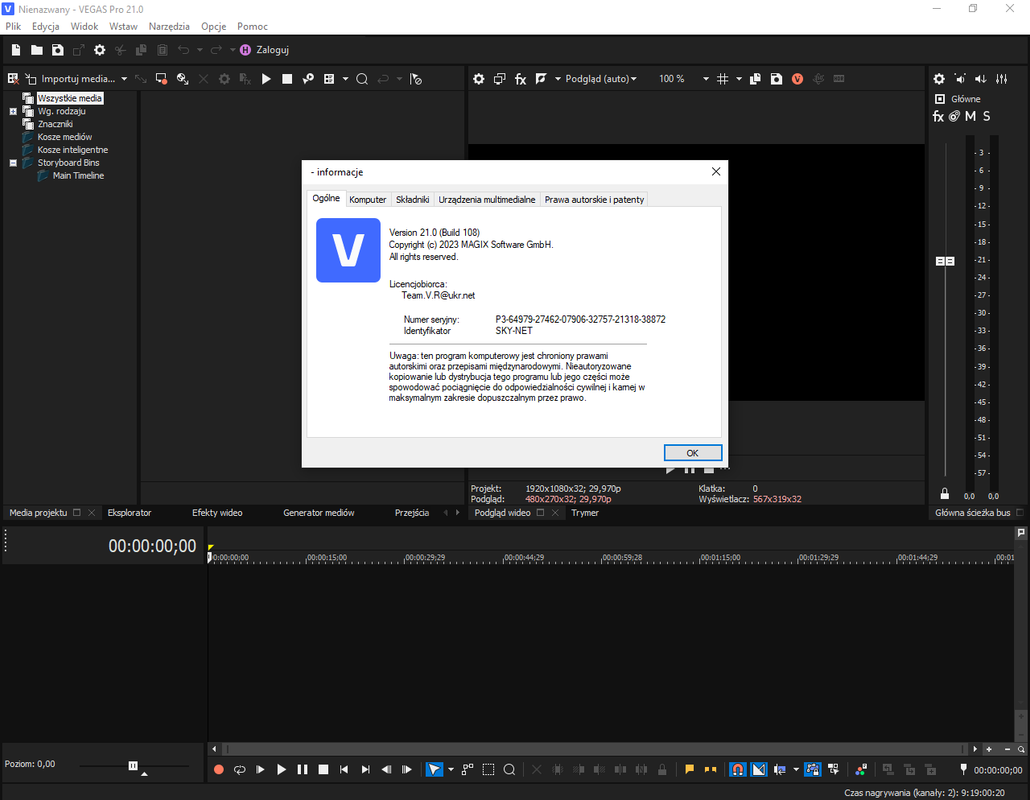Click the Importuj media button
Viewport: 1030px width, 800px height.
coord(71,79)
